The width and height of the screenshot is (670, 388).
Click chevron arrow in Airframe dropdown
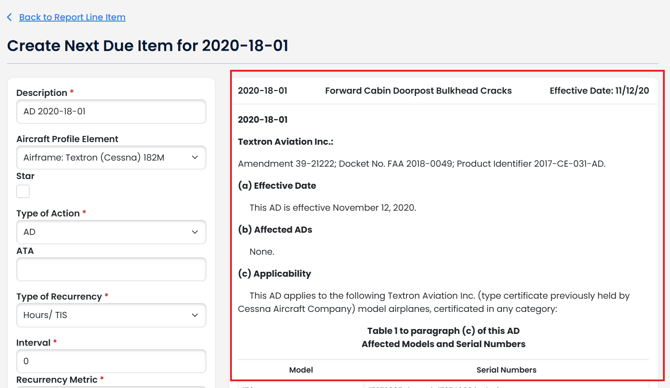click(x=195, y=157)
